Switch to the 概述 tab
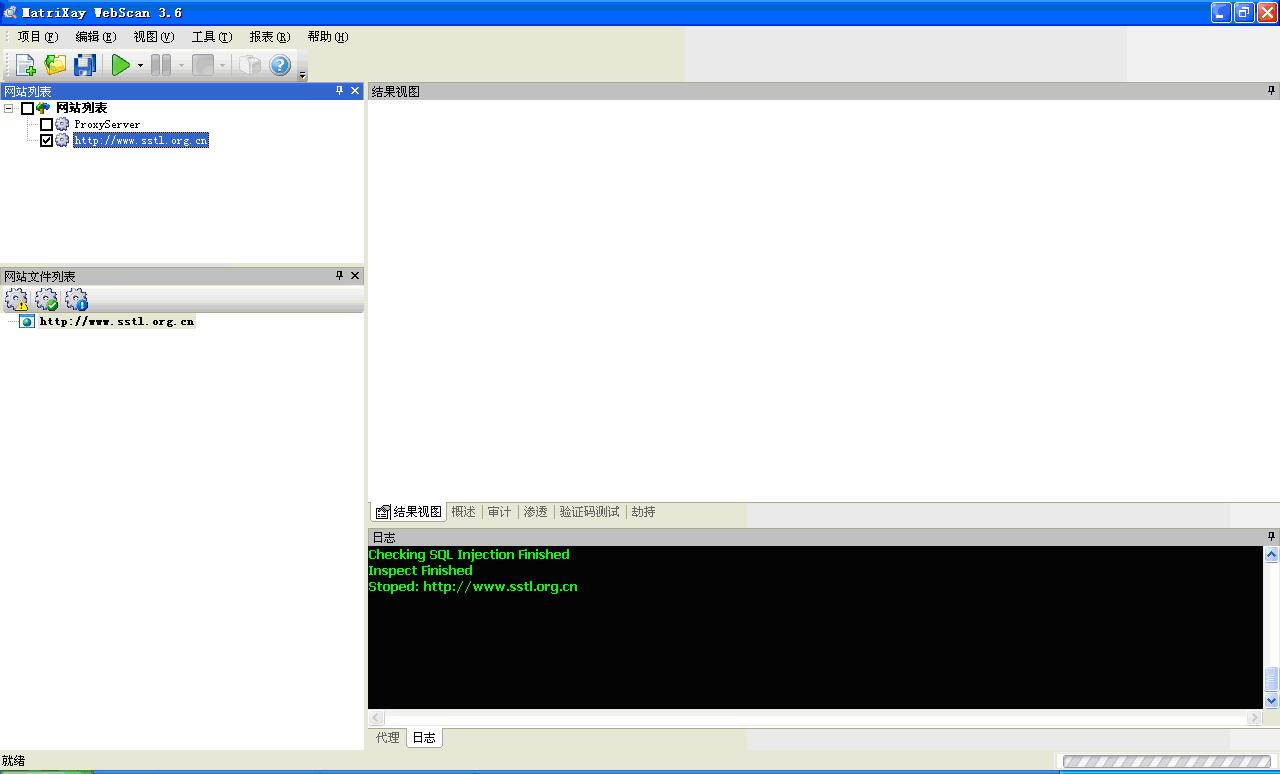Screen dimensions: 1280x774 (463, 511)
